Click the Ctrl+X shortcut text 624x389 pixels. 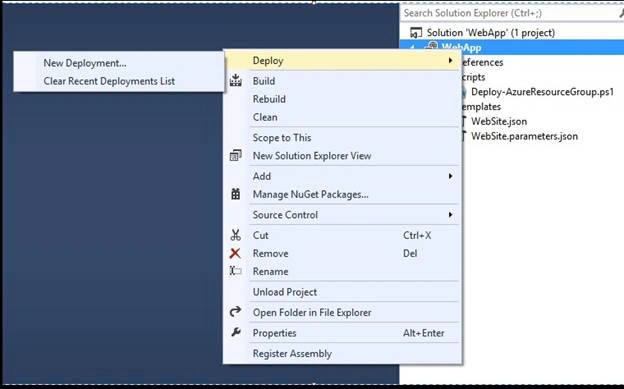[417, 235]
